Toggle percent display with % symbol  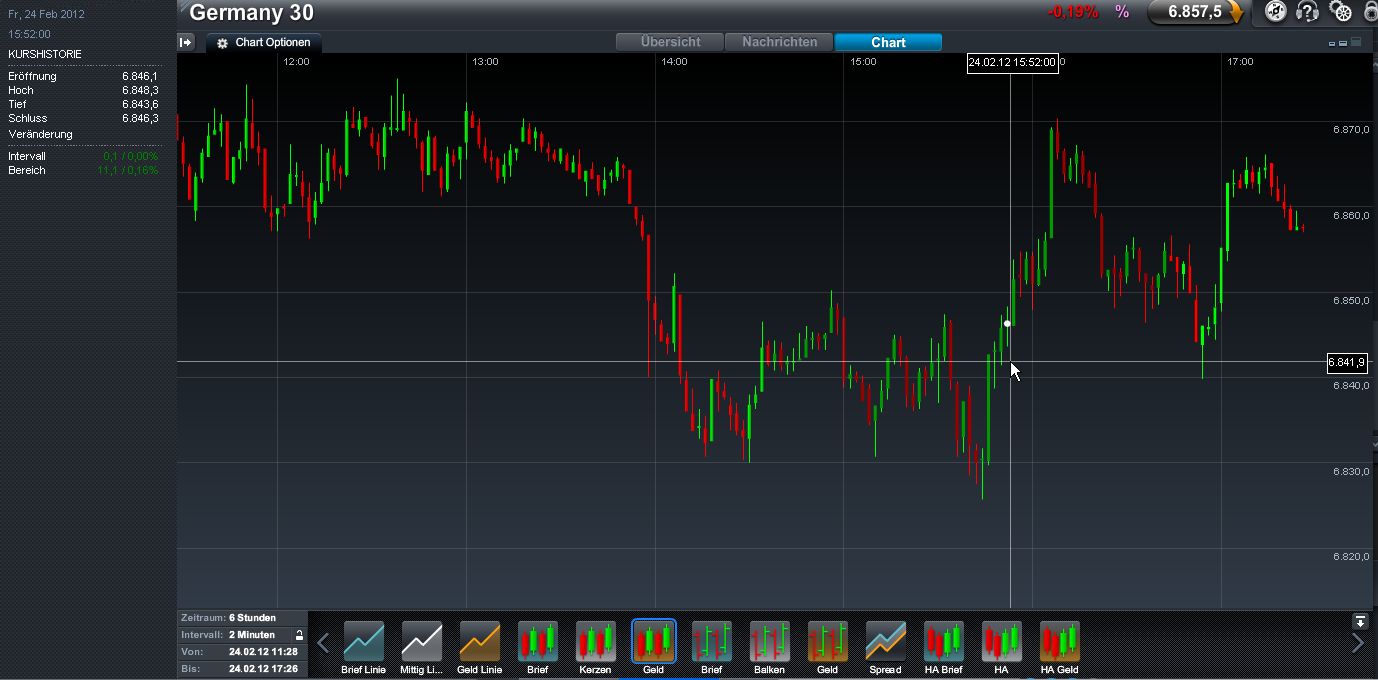(1122, 12)
